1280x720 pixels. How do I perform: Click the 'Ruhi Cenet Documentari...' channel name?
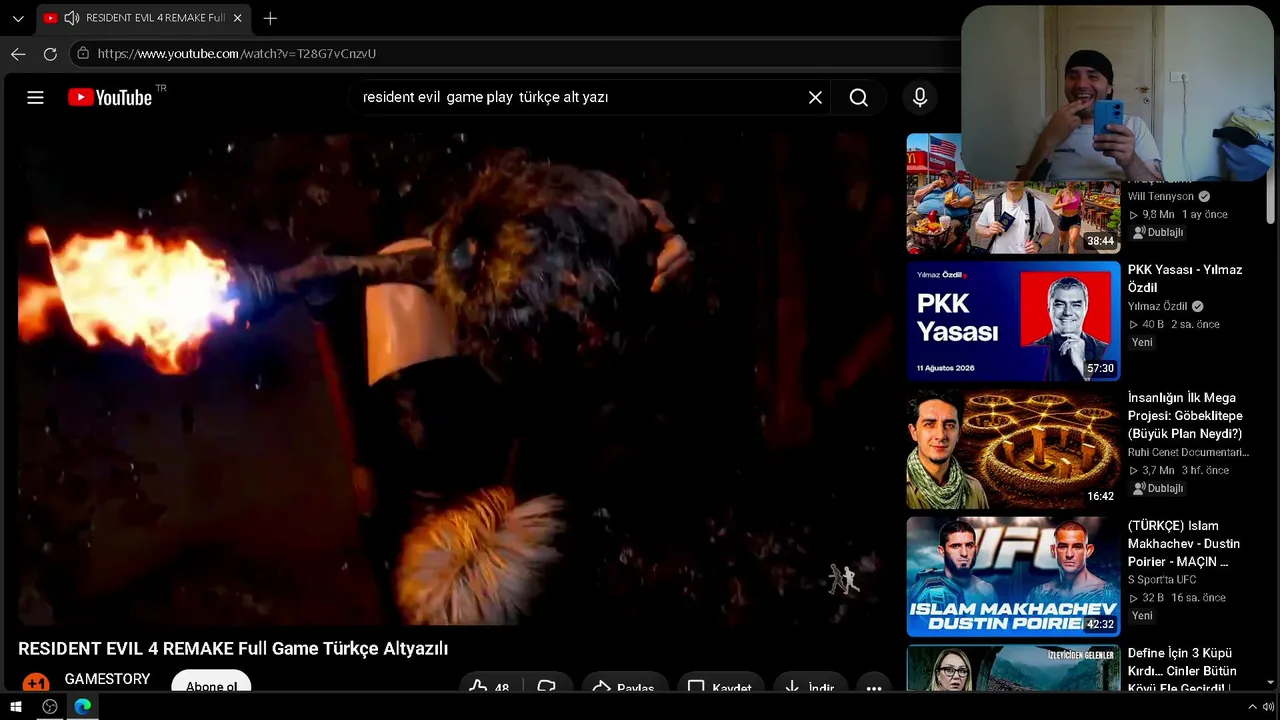[x=1188, y=453]
